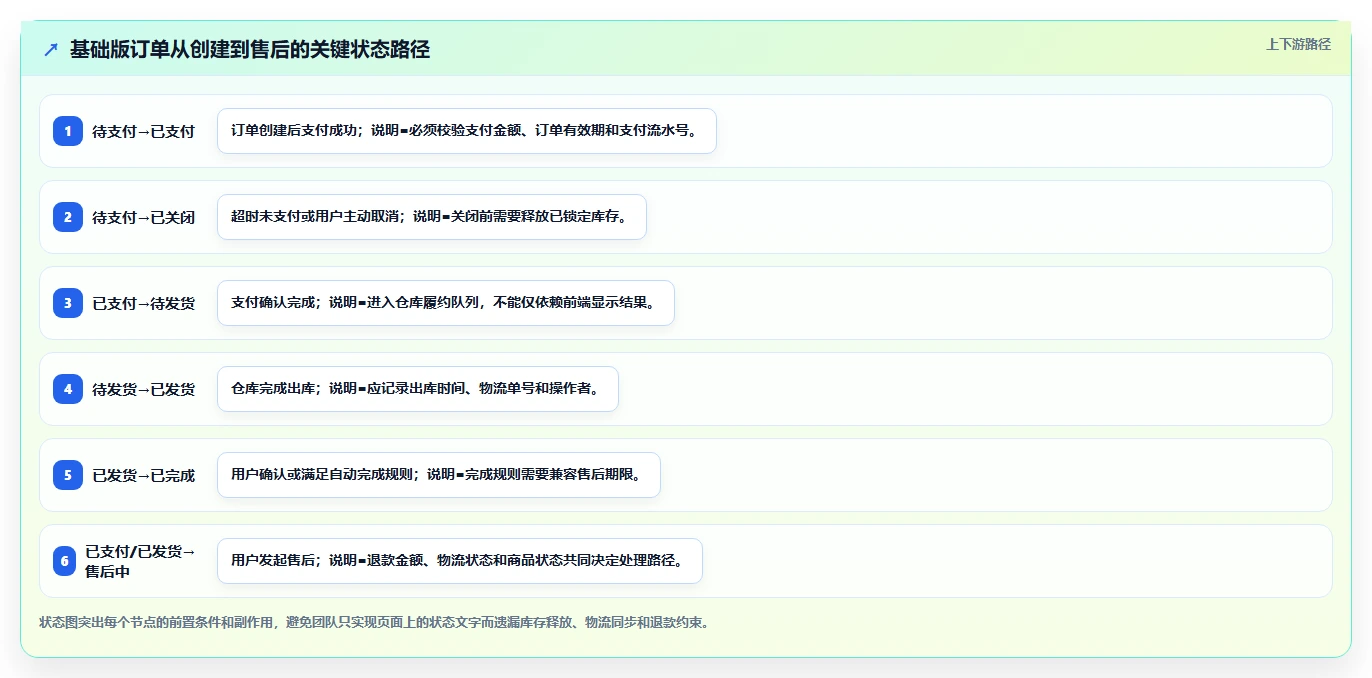Open the 订单创建后支付成功 description box
The width and height of the screenshot is (1372, 678).
[x=467, y=131]
